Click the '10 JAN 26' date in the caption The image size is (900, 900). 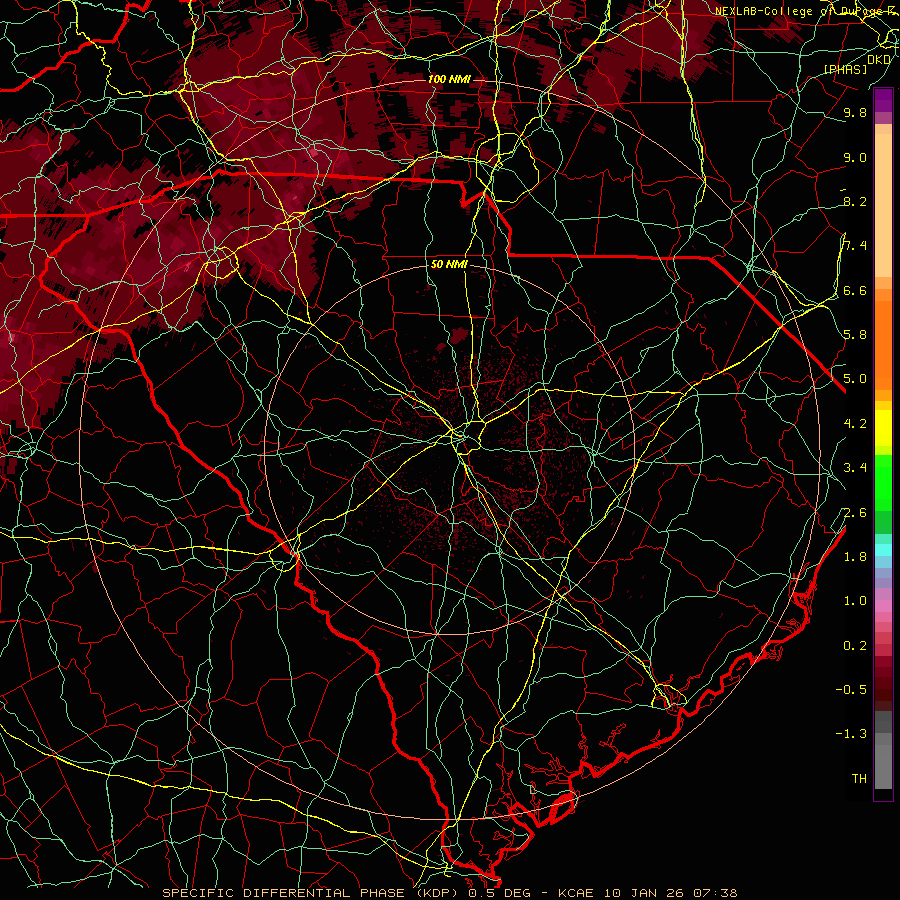coord(643,893)
